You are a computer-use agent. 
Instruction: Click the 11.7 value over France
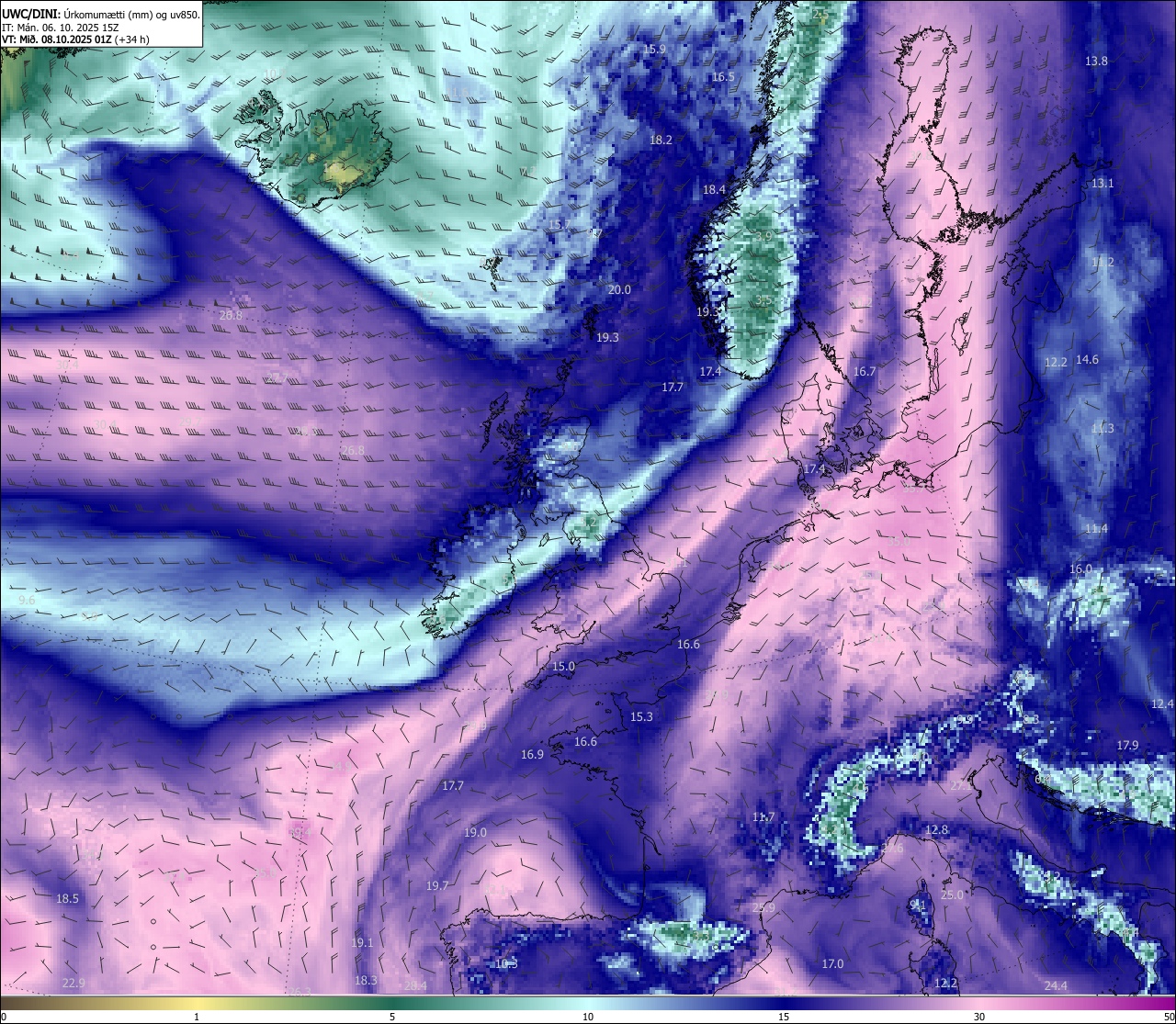coord(763,816)
